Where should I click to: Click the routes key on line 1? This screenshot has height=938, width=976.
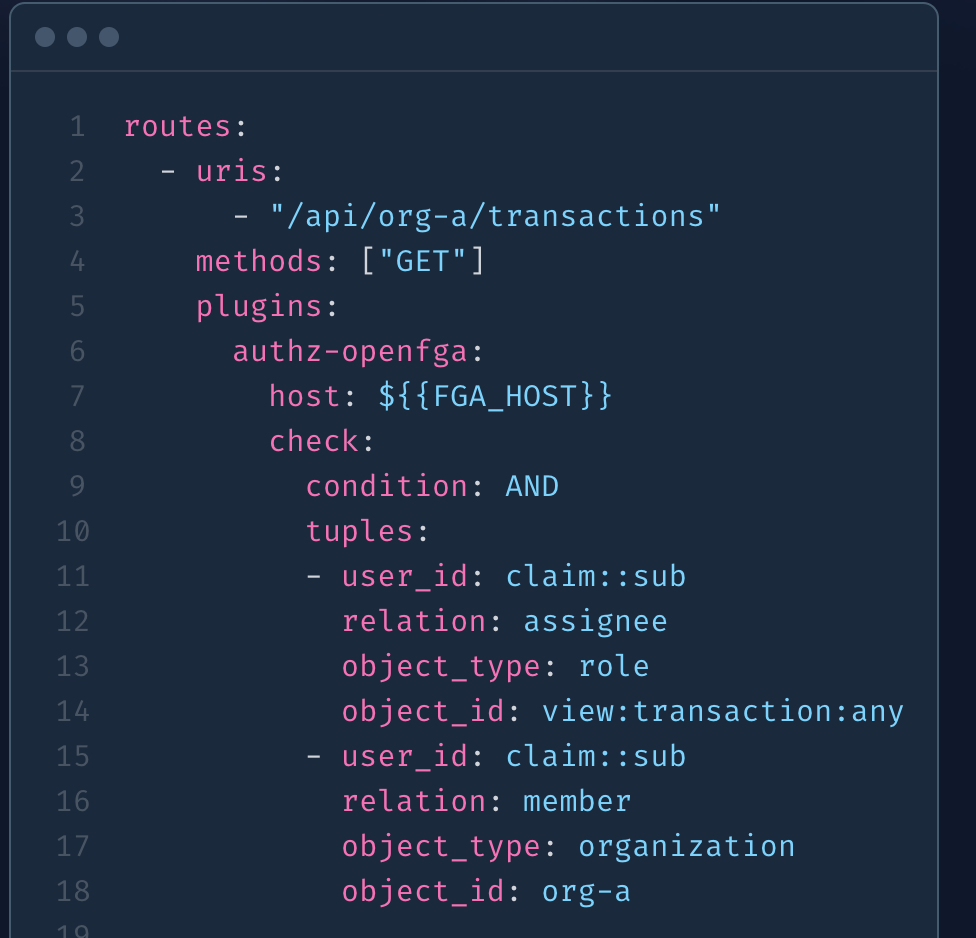pyautogui.click(x=177, y=127)
